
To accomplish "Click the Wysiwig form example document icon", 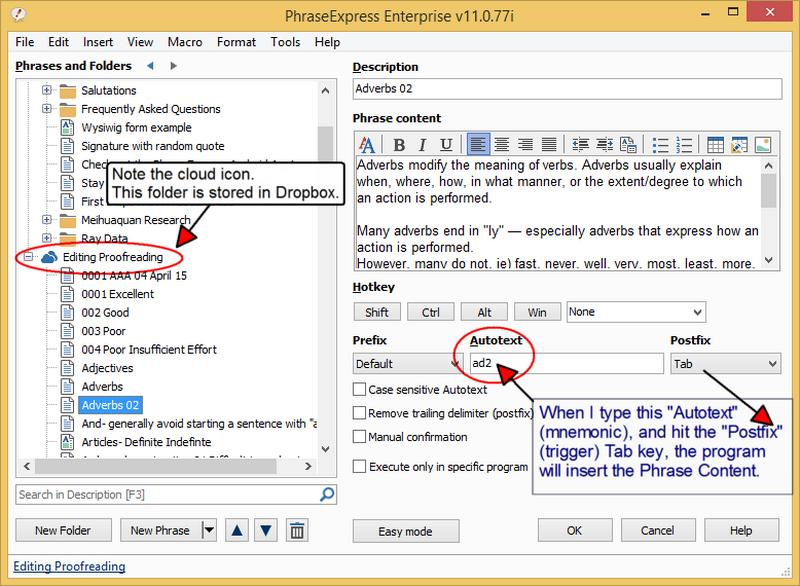I will pos(67,127).
